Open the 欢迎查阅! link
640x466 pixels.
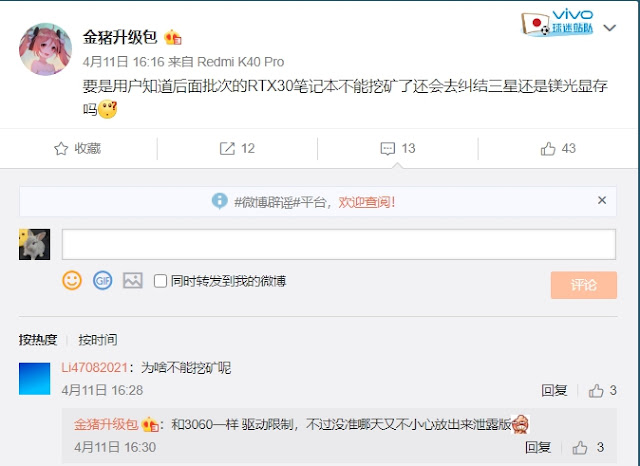(x=367, y=202)
